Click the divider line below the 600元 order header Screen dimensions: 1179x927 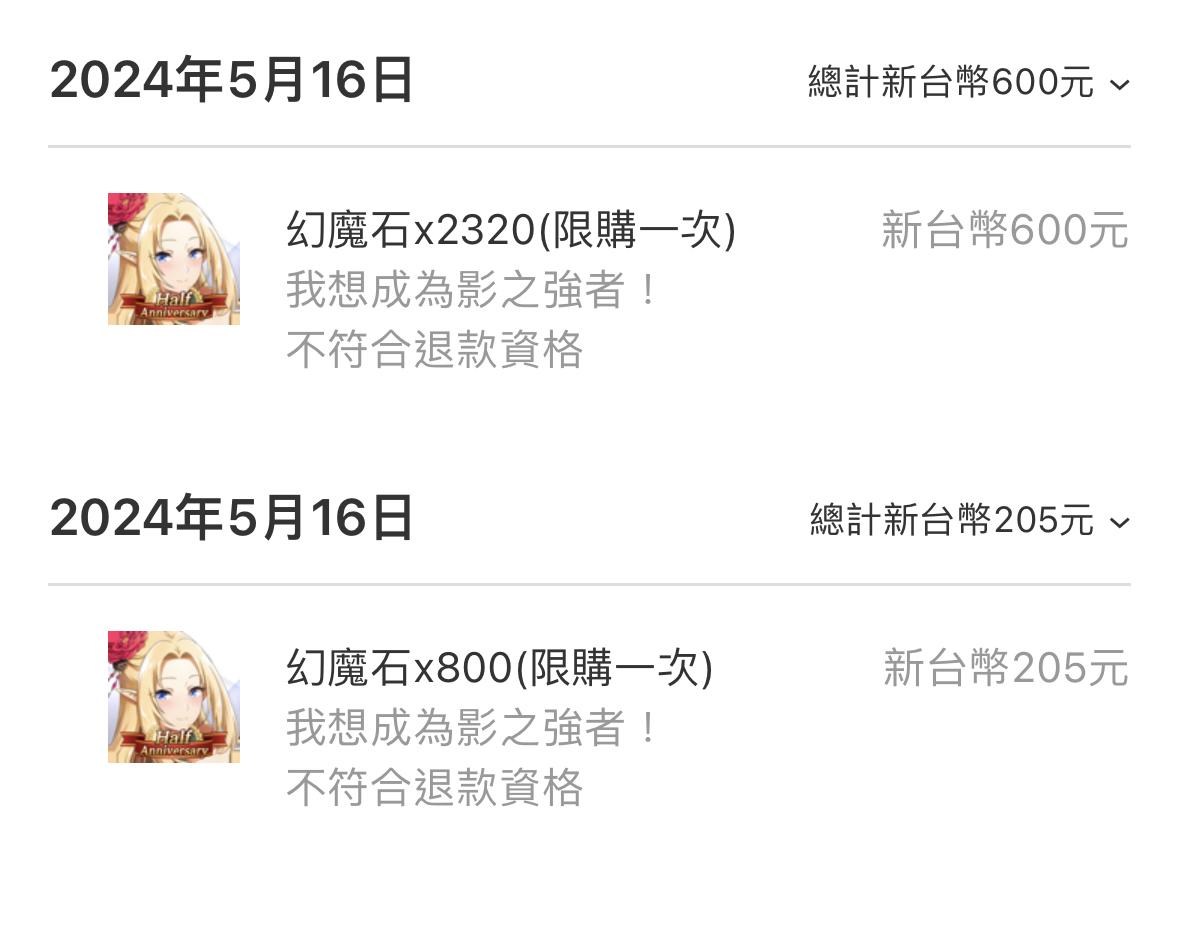click(x=590, y=147)
